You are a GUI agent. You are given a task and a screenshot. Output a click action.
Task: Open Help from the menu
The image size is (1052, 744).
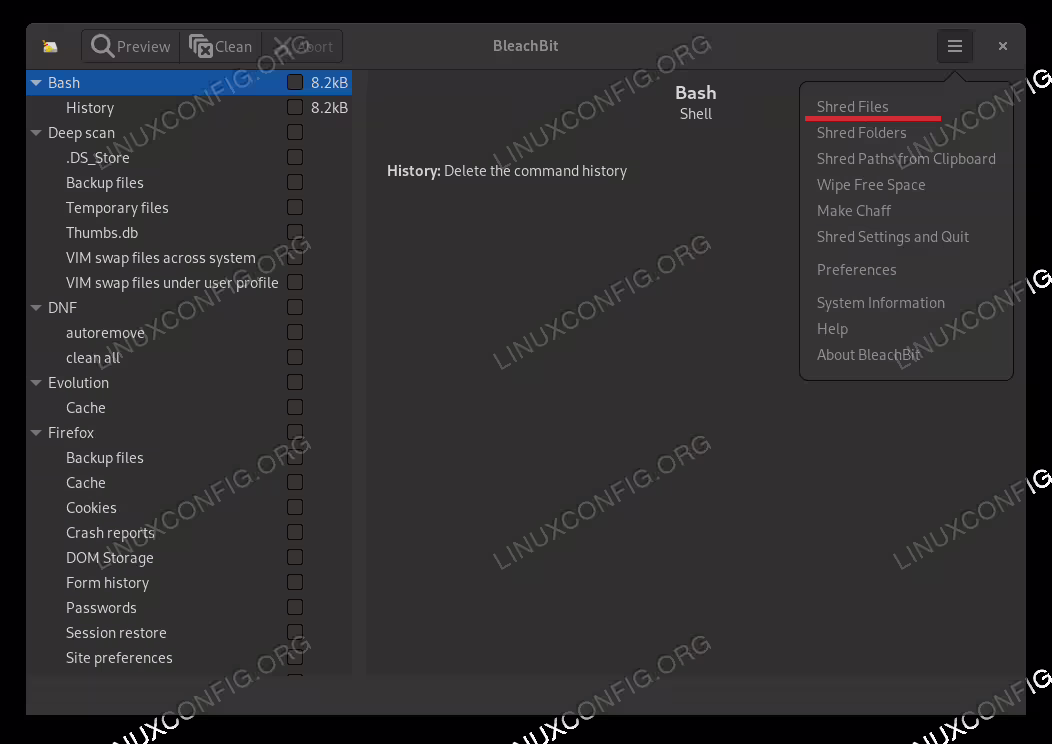coord(832,329)
